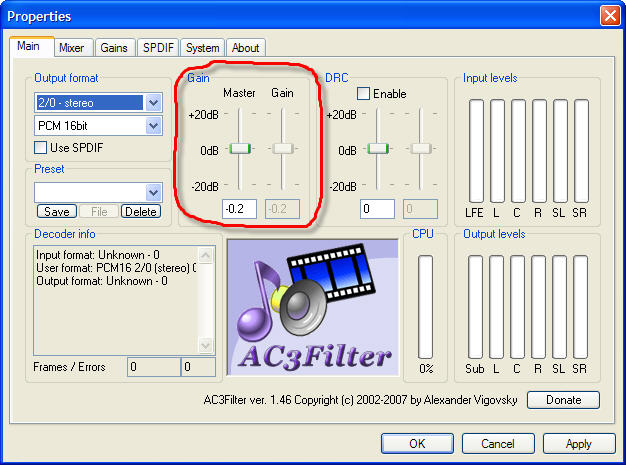Enable the Use SPDIF checkbox
This screenshot has height=465, width=626.
(40, 148)
